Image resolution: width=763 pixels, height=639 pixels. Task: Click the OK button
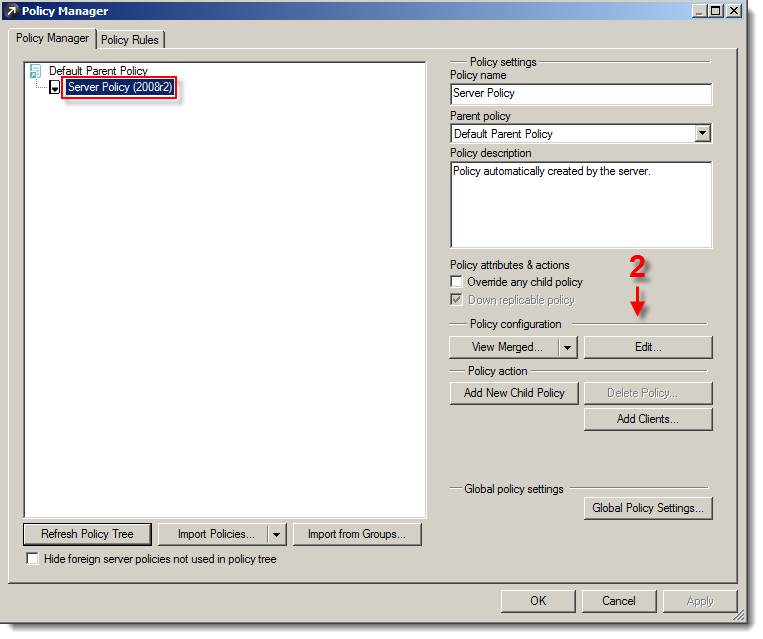pos(538,601)
